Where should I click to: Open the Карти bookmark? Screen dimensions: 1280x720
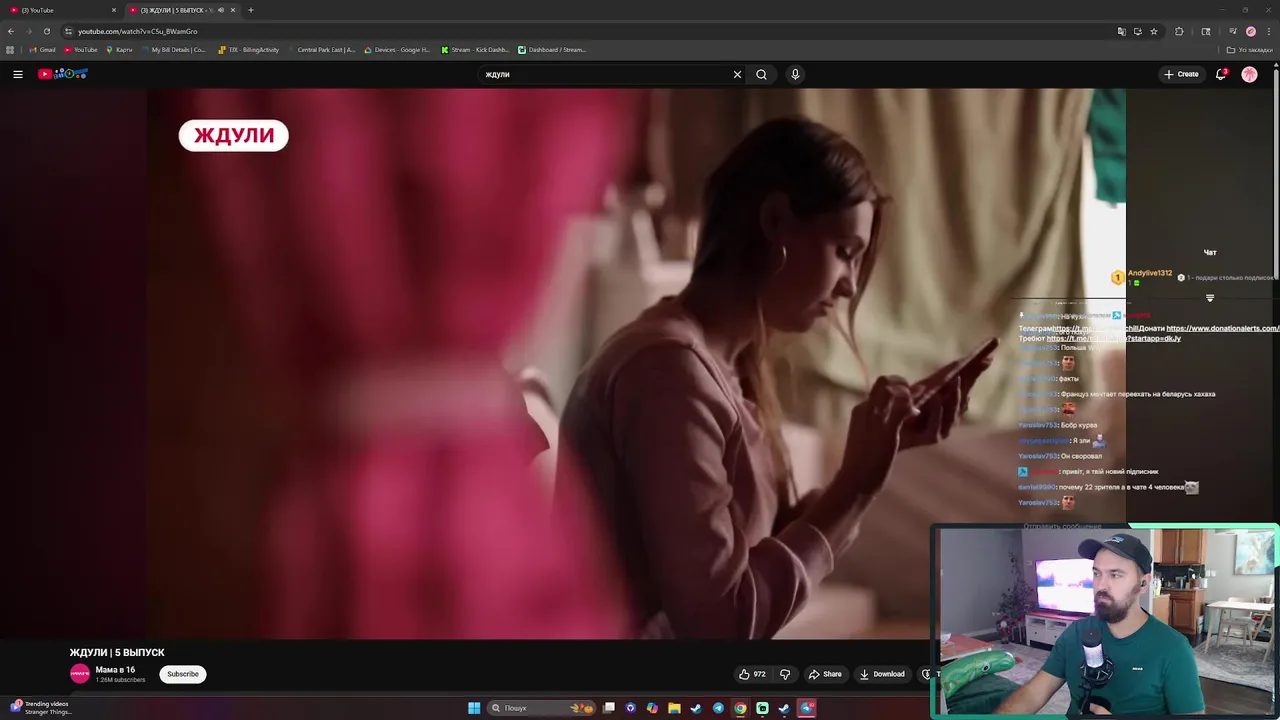[119, 50]
